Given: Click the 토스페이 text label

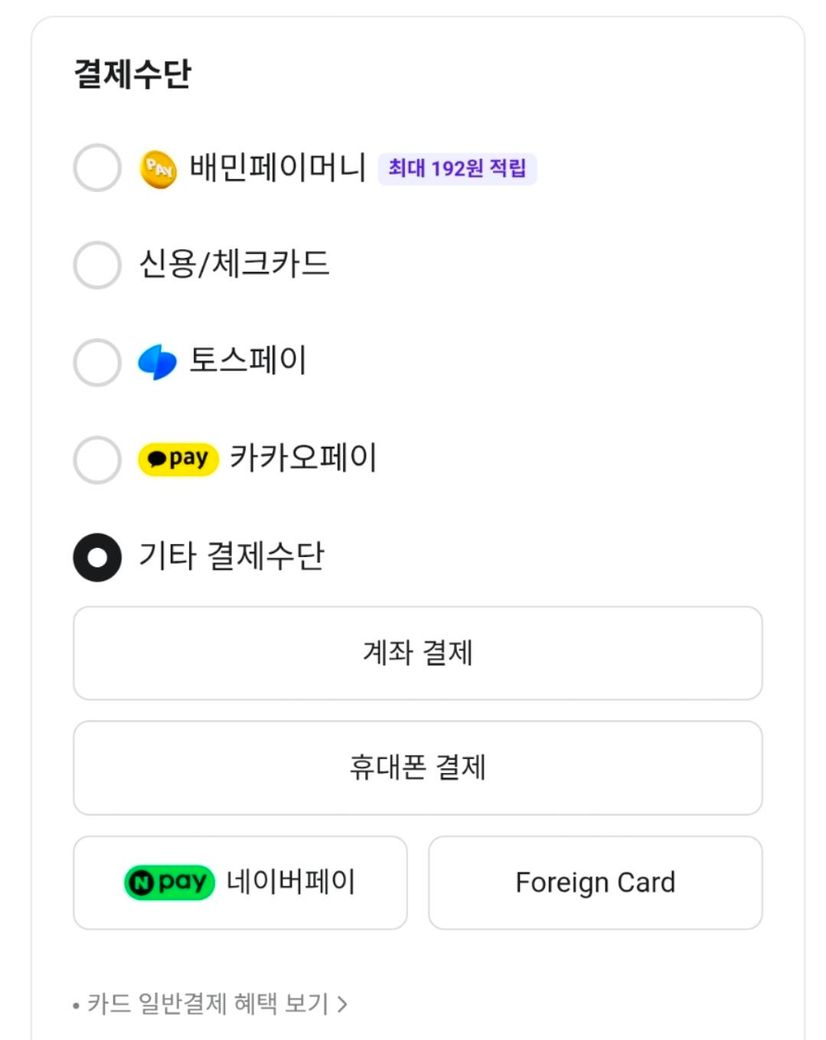Looking at the screenshot, I should tap(248, 361).
